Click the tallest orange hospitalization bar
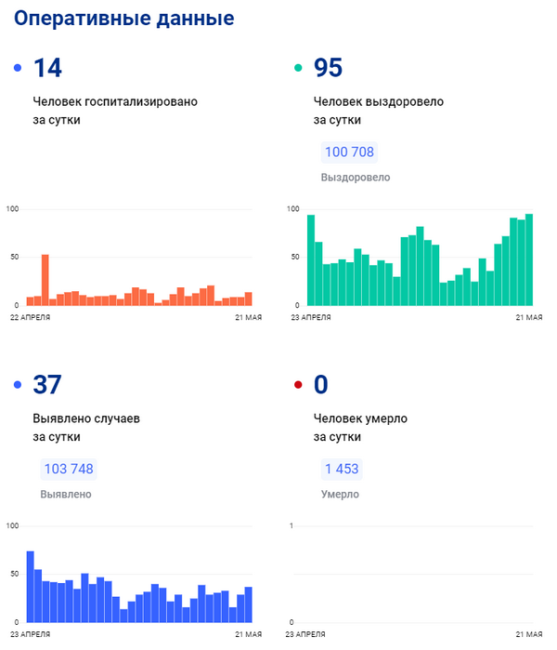The height and width of the screenshot is (650, 557). point(45,280)
